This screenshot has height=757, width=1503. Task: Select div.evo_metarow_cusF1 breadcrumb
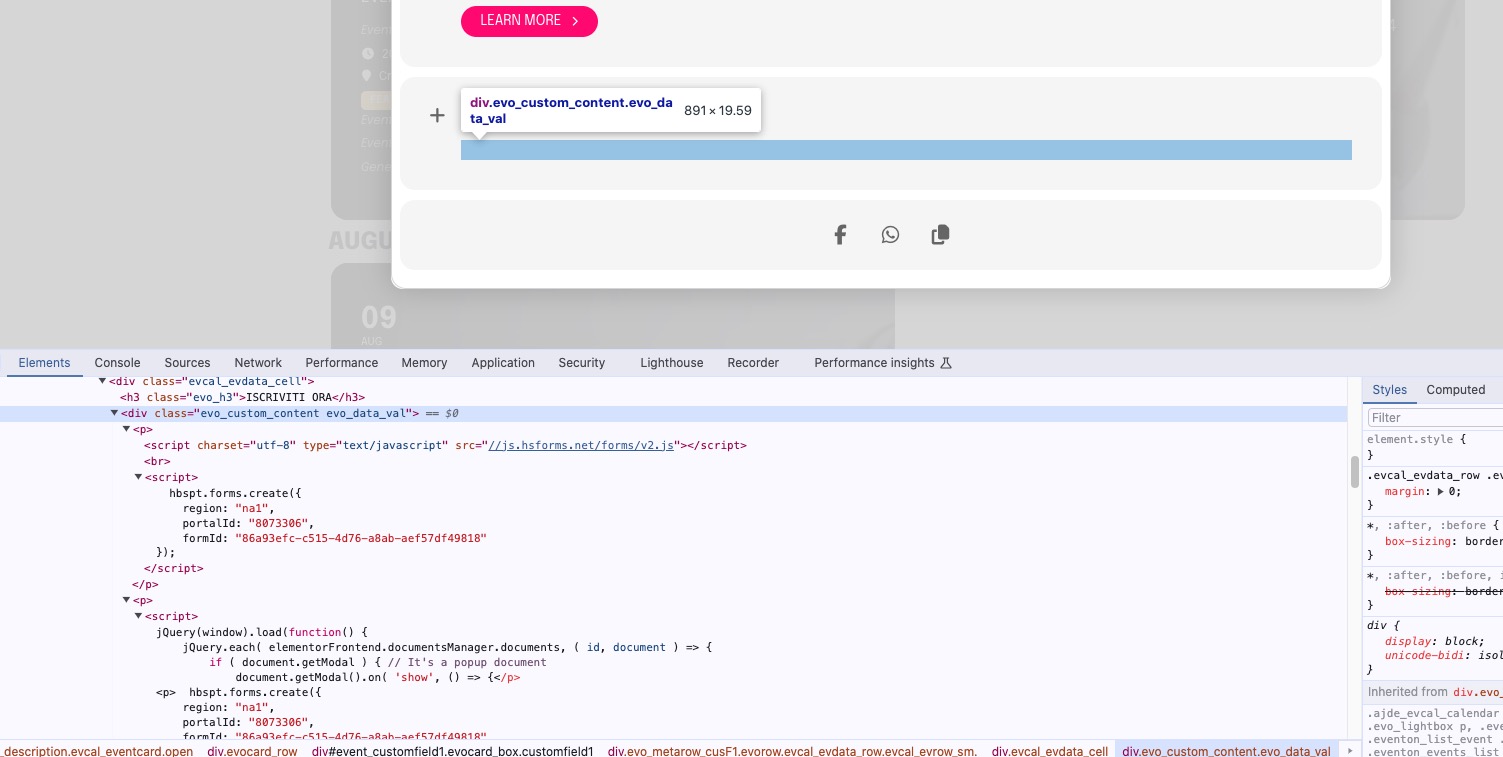pyautogui.click(x=792, y=751)
